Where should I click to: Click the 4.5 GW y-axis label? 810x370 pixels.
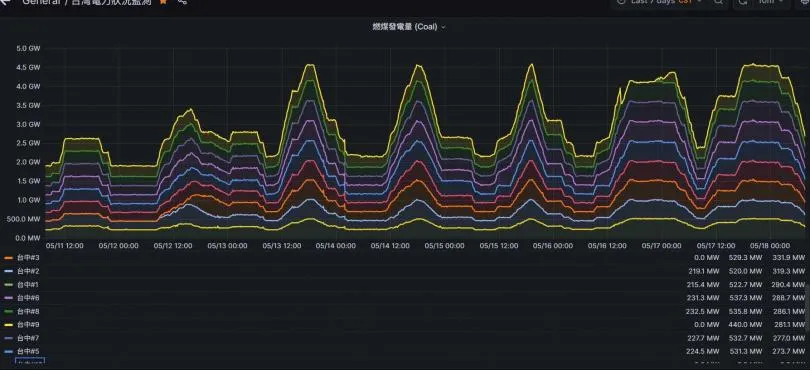[28, 68]
